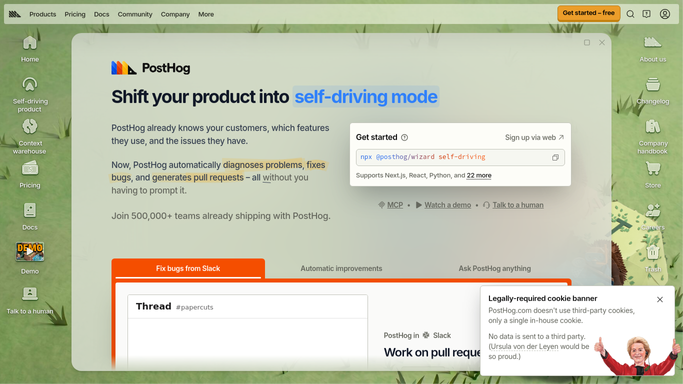Open the Home desktop icon
This screenshot has height=384, width=683.
[x=30, y=49]
